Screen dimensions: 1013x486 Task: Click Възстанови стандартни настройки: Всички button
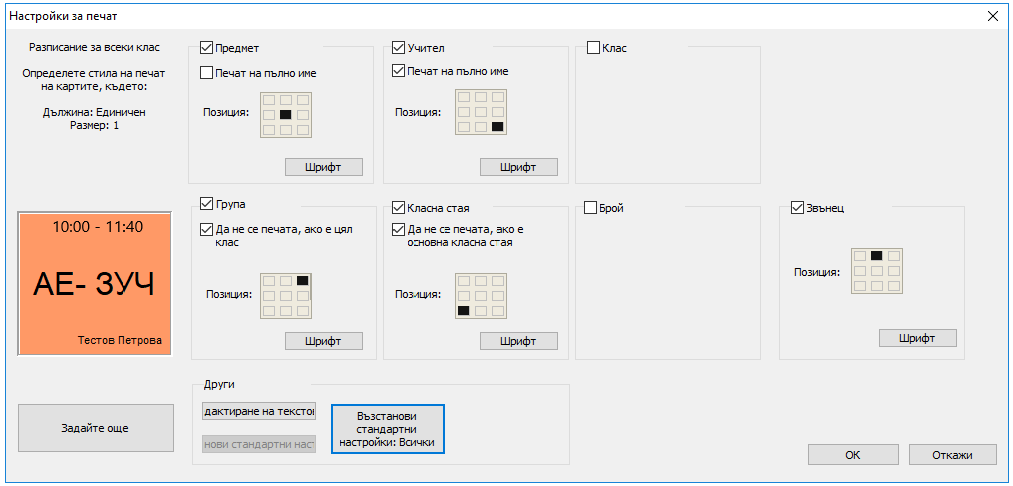387,429
